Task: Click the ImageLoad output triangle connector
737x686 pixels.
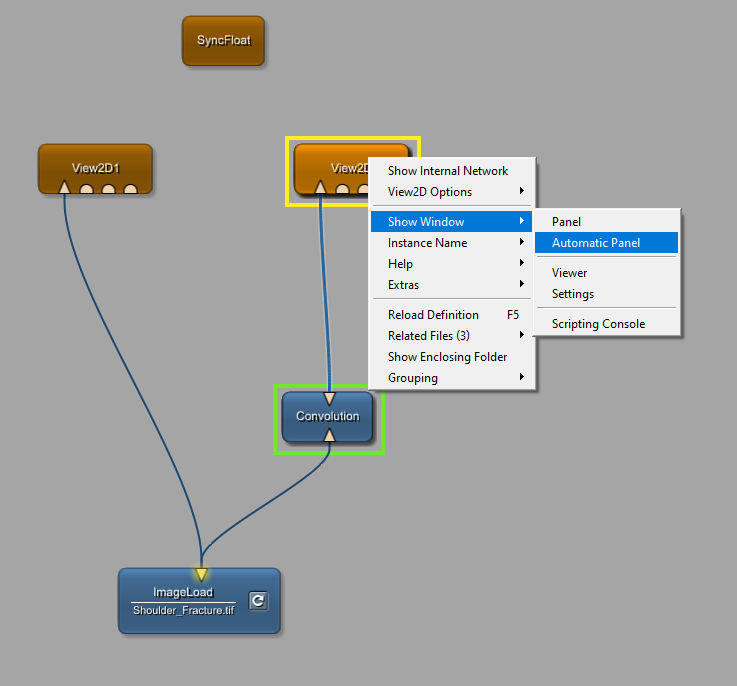Action: click(x=201, y=574)
